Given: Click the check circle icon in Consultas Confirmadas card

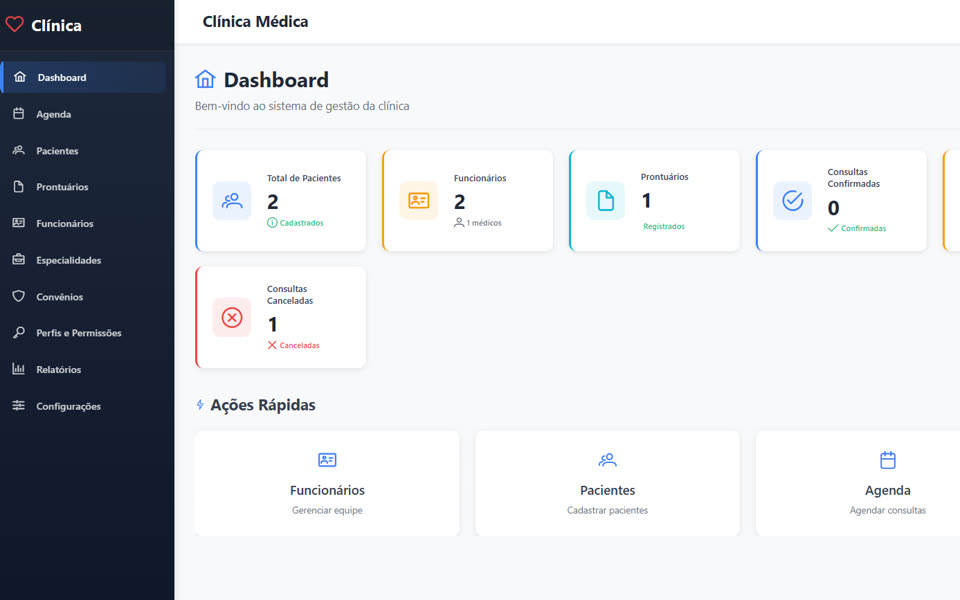Looking at the screenshot, I should coord(792,201).
